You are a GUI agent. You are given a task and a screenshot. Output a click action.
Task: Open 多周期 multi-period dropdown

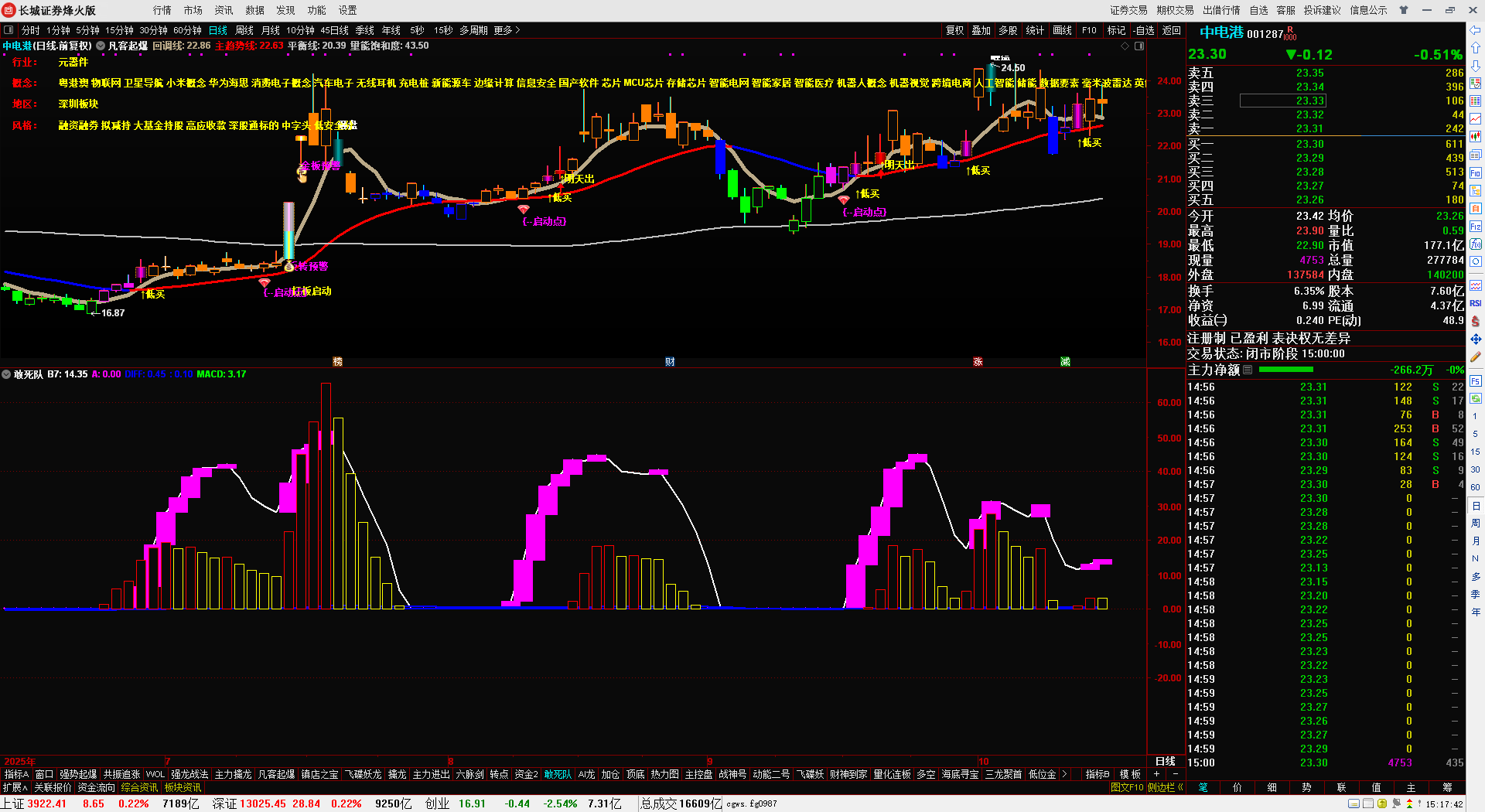[x=473, y=30]
